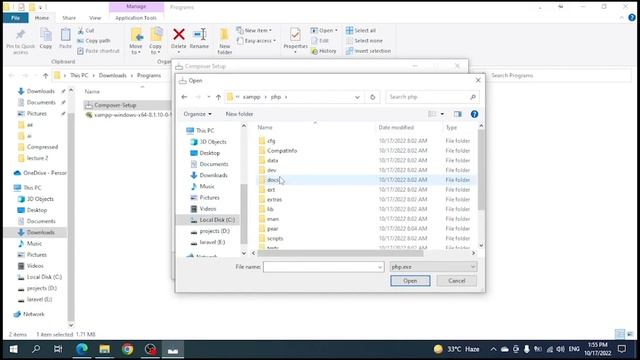Sort by the Date modified column header
640x360 pixels.
click(x=396, y=128)
